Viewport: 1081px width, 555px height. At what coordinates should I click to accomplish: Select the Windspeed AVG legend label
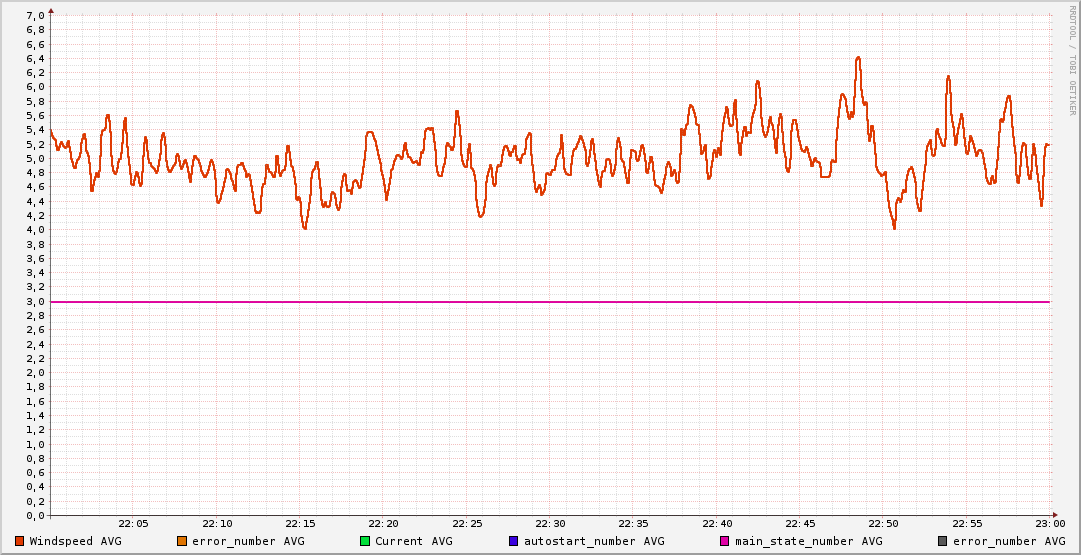(x=75, y=541)
